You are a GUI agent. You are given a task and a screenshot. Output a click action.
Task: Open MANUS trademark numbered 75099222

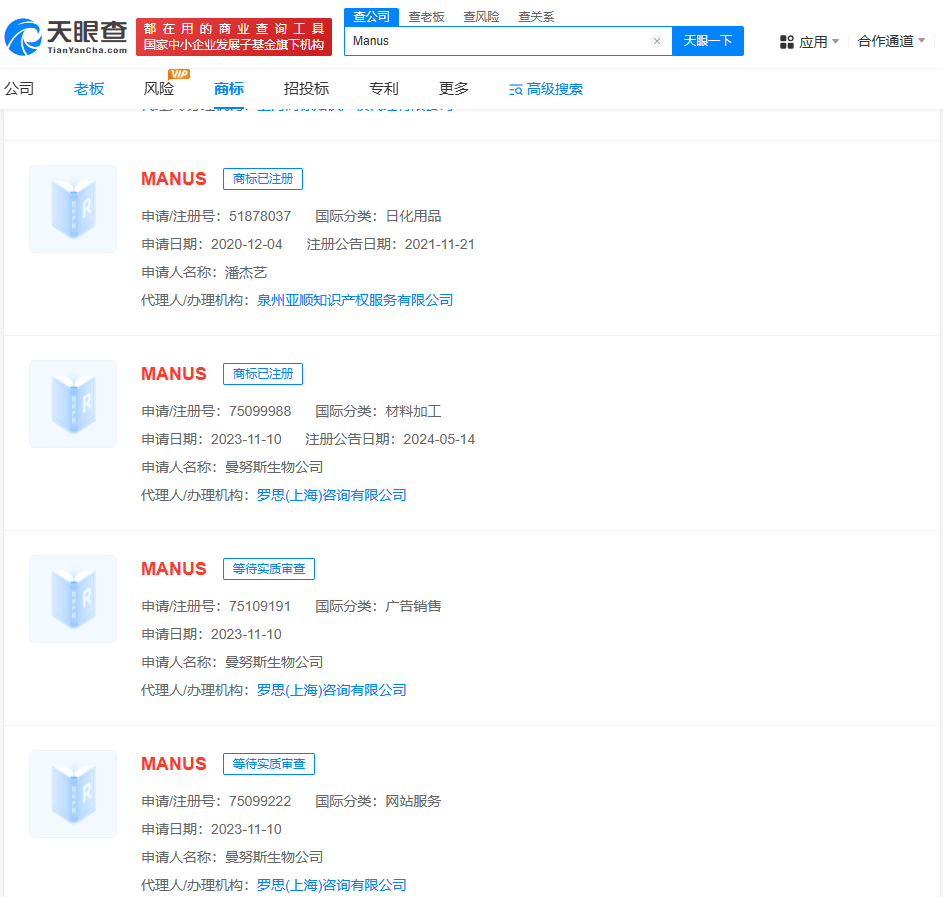tap(174, 763)
